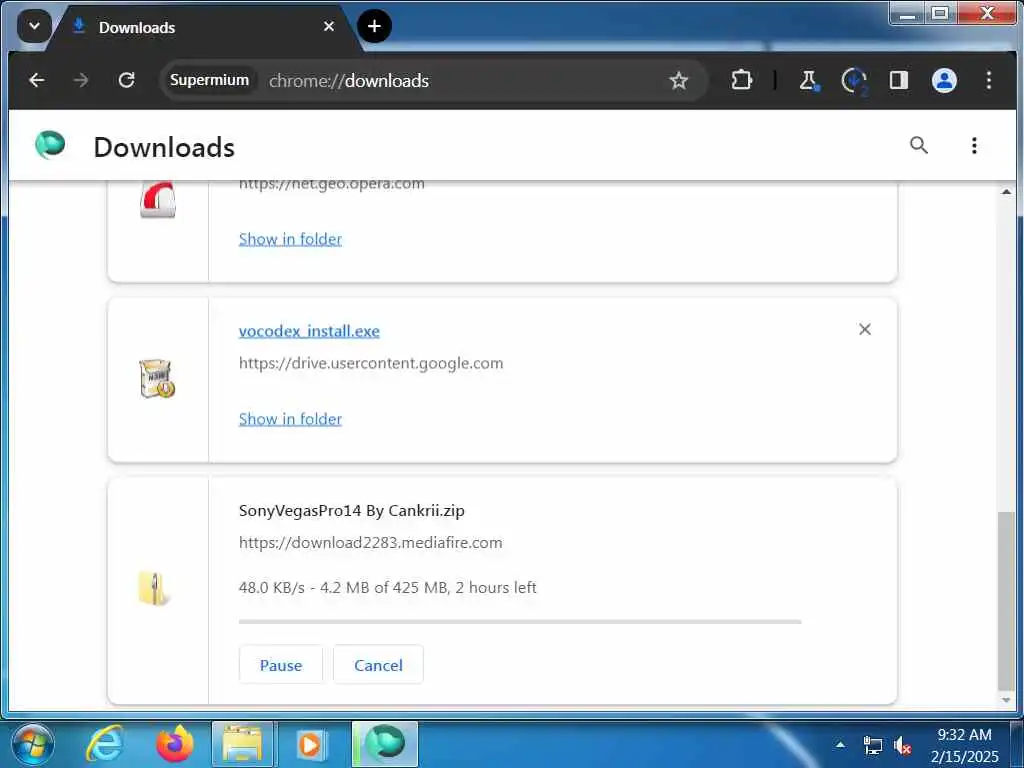Viewport: 1024px width, 768px height.
Task: Click the page scrollbar down arrow
Action: 1006,700
